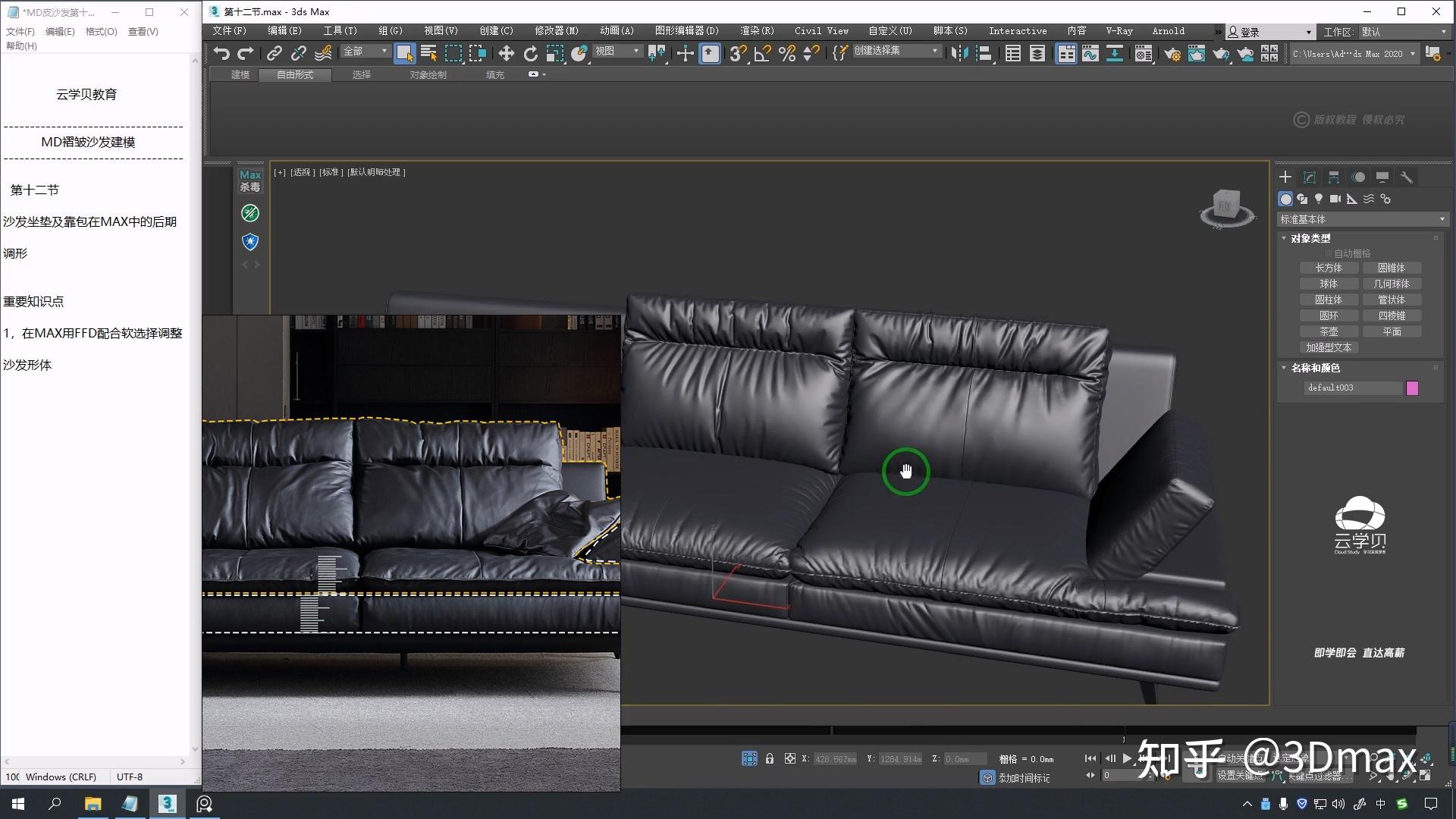Open the 标准基本体 dropdown
This screenshot has height=819, width=1456.
click(1362, 219)
